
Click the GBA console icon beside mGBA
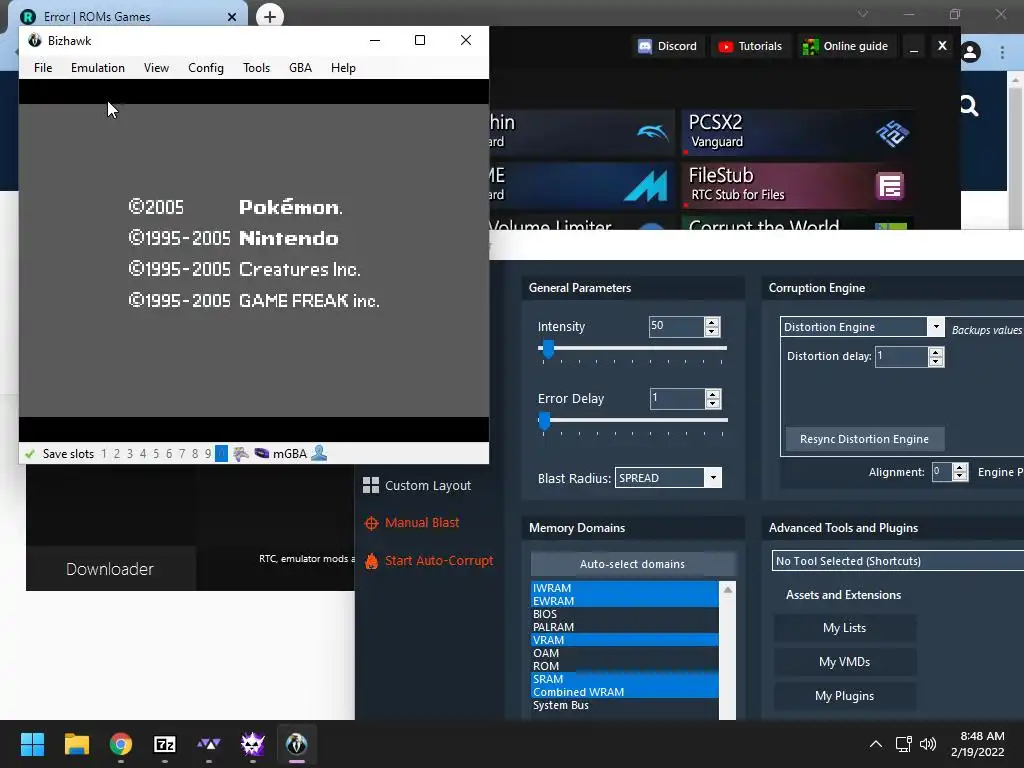(x=262, y=453)
